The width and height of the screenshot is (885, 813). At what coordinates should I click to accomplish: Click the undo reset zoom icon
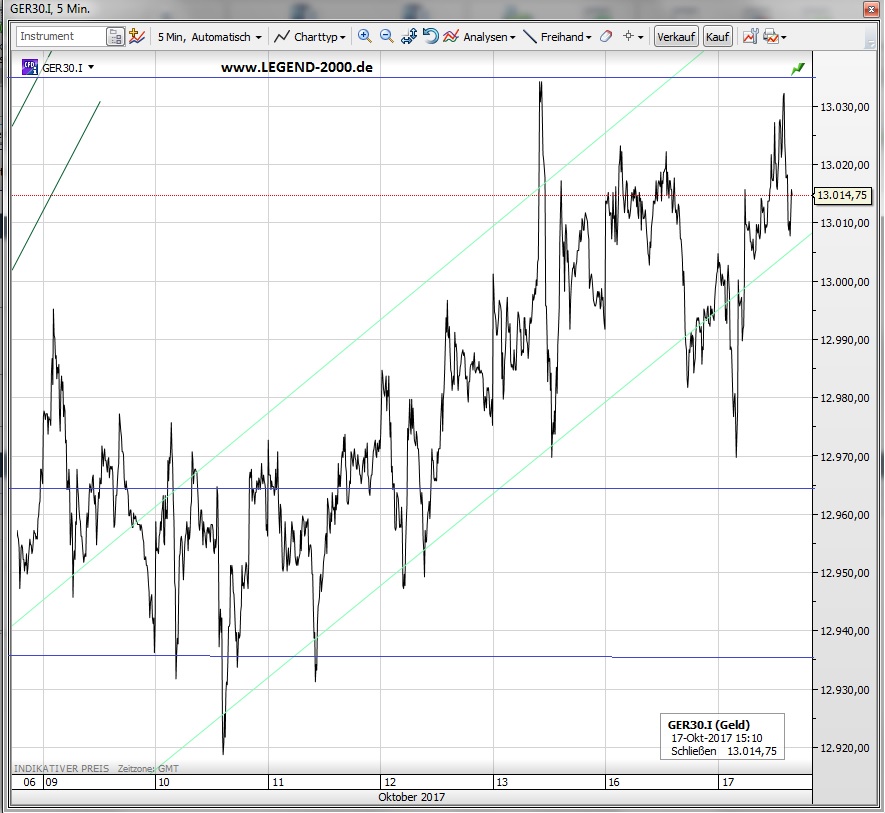(431, 37)
